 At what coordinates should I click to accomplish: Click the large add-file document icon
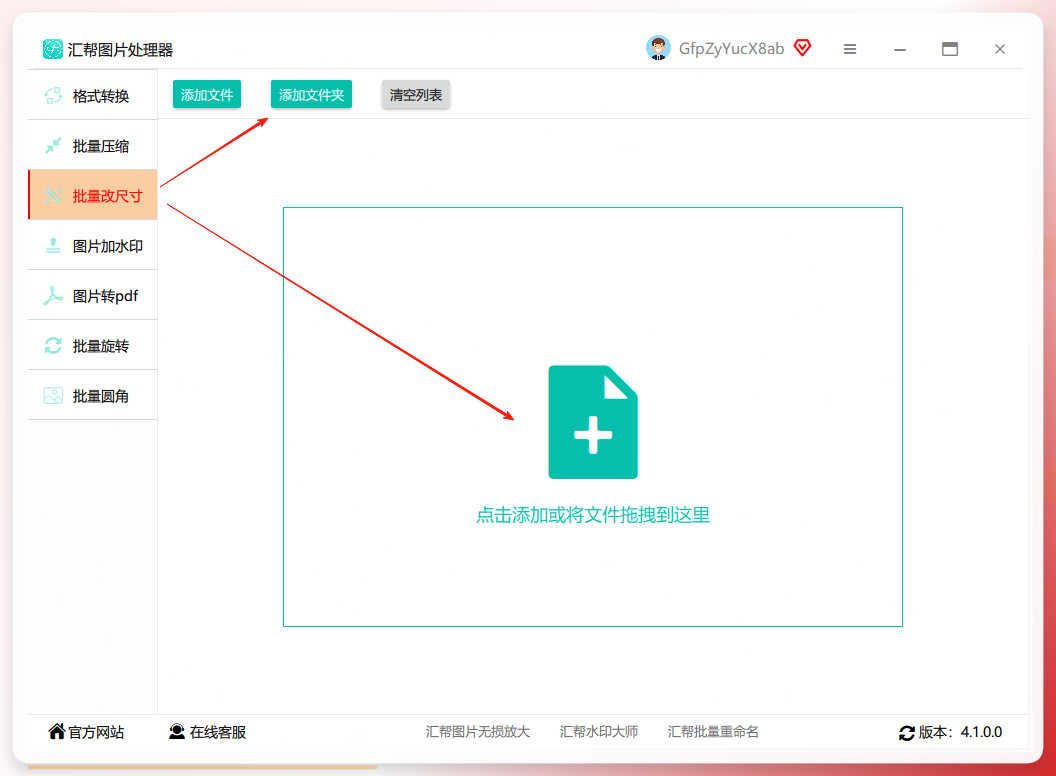[593, 422]
